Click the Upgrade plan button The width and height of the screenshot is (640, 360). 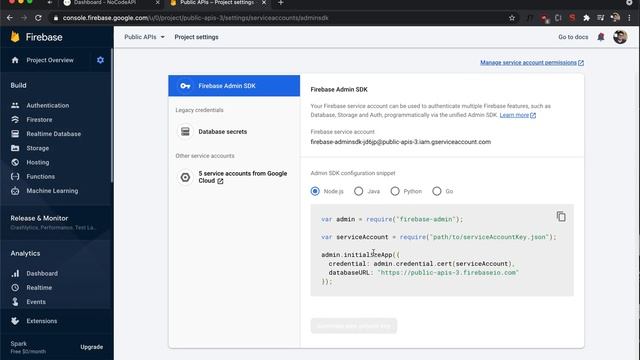[x=91, y=347]
